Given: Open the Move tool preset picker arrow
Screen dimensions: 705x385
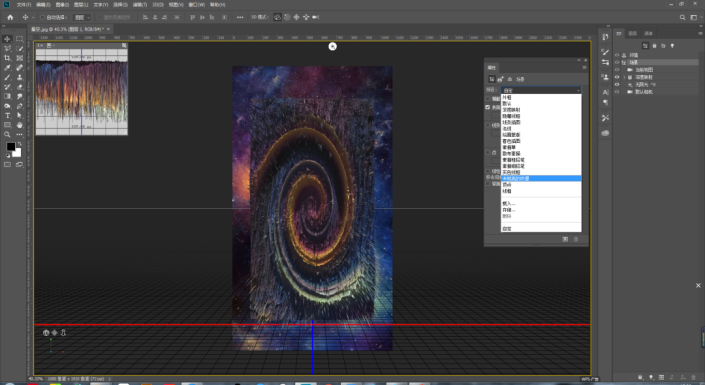Looking at the screenshot, I should click(x=33, y=18).
